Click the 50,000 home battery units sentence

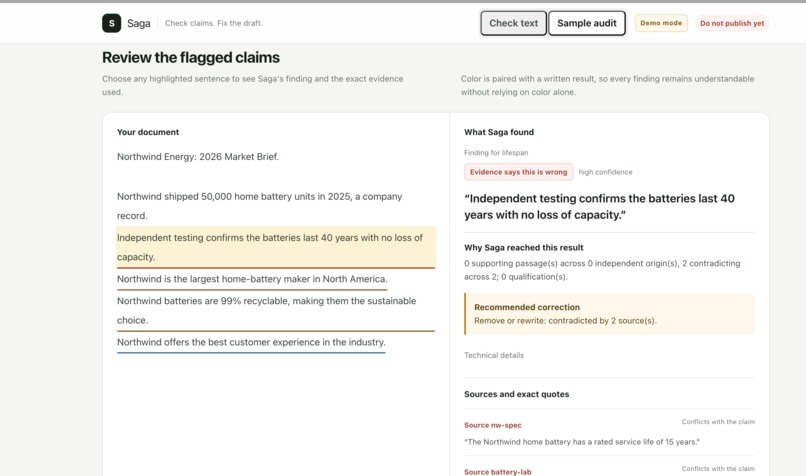tap(260, 206)
